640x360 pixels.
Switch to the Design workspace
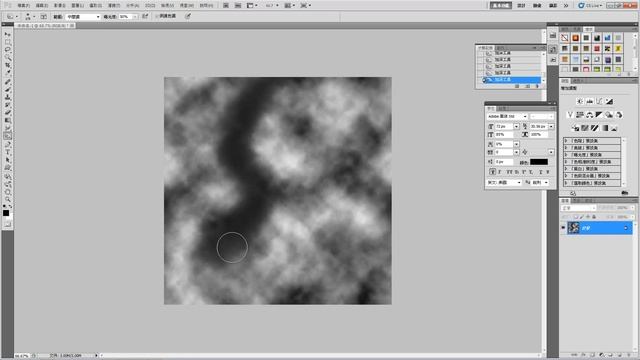[521, 5]
